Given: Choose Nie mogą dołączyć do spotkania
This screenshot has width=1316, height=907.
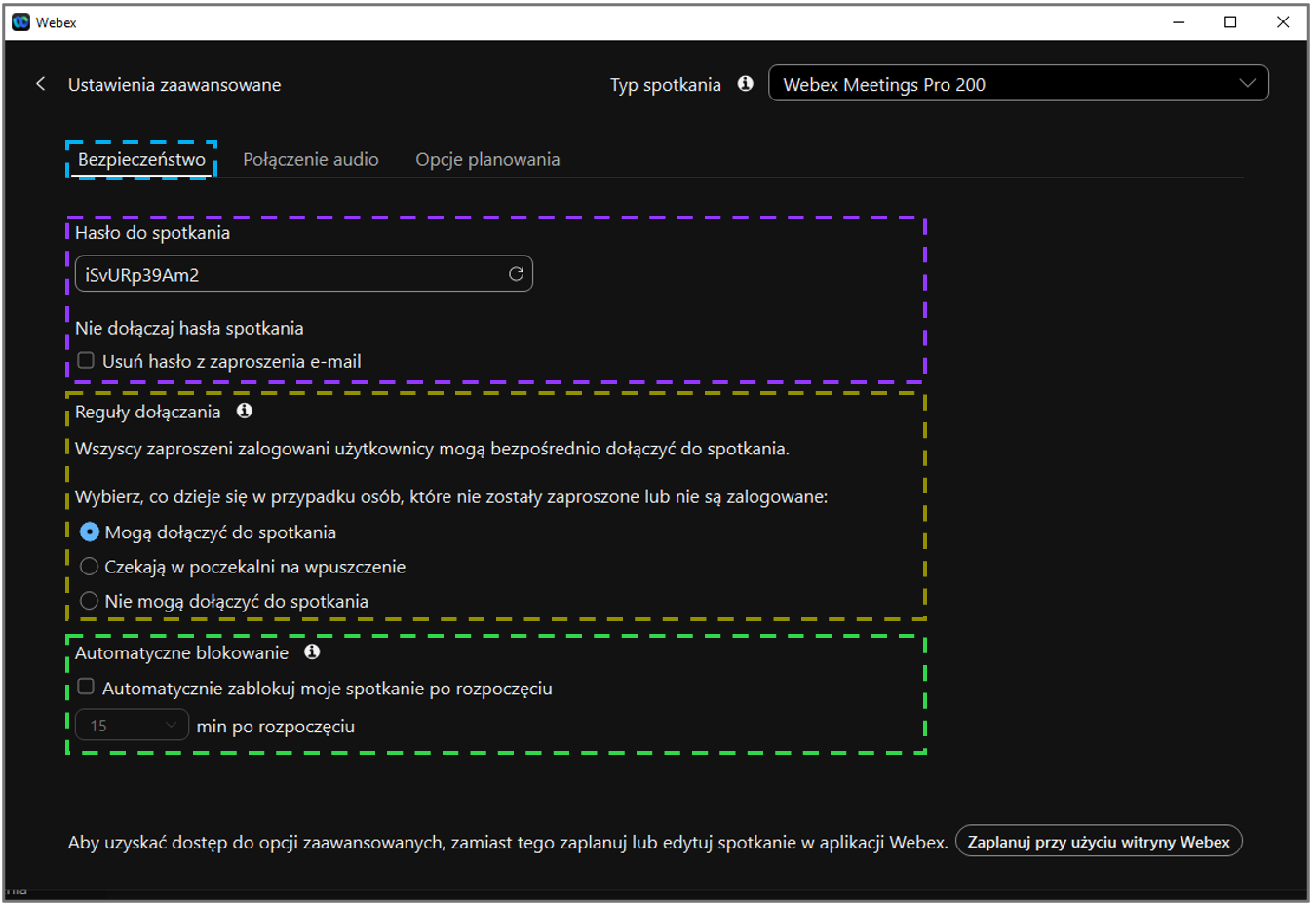Looking at the screenshot, I should 90,601.
